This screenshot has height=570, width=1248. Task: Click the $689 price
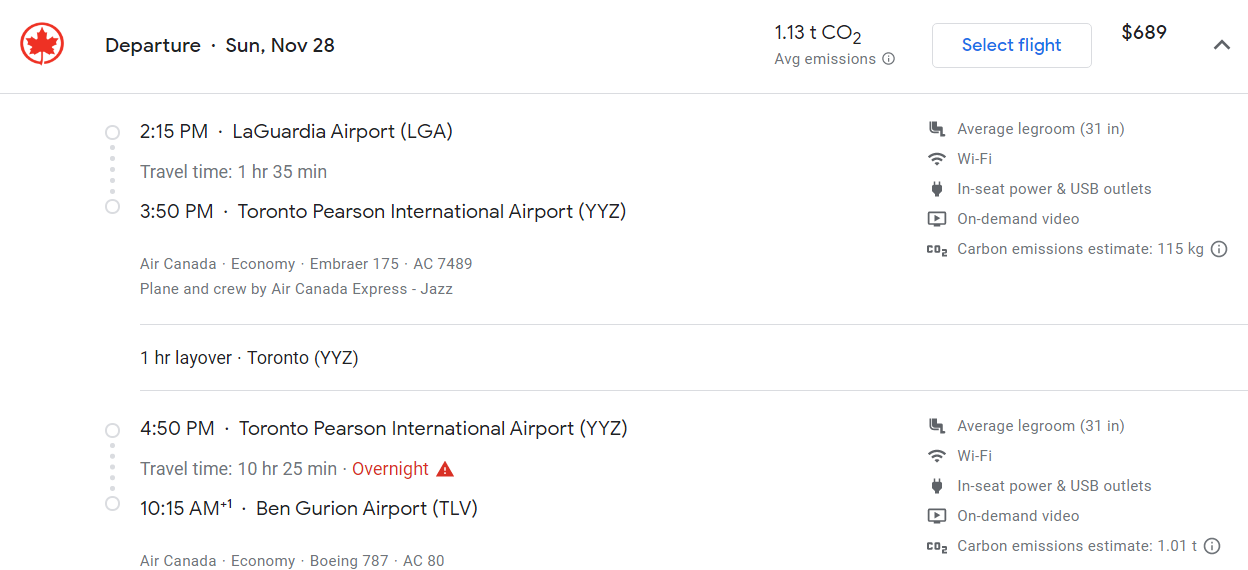point(1144,32)
